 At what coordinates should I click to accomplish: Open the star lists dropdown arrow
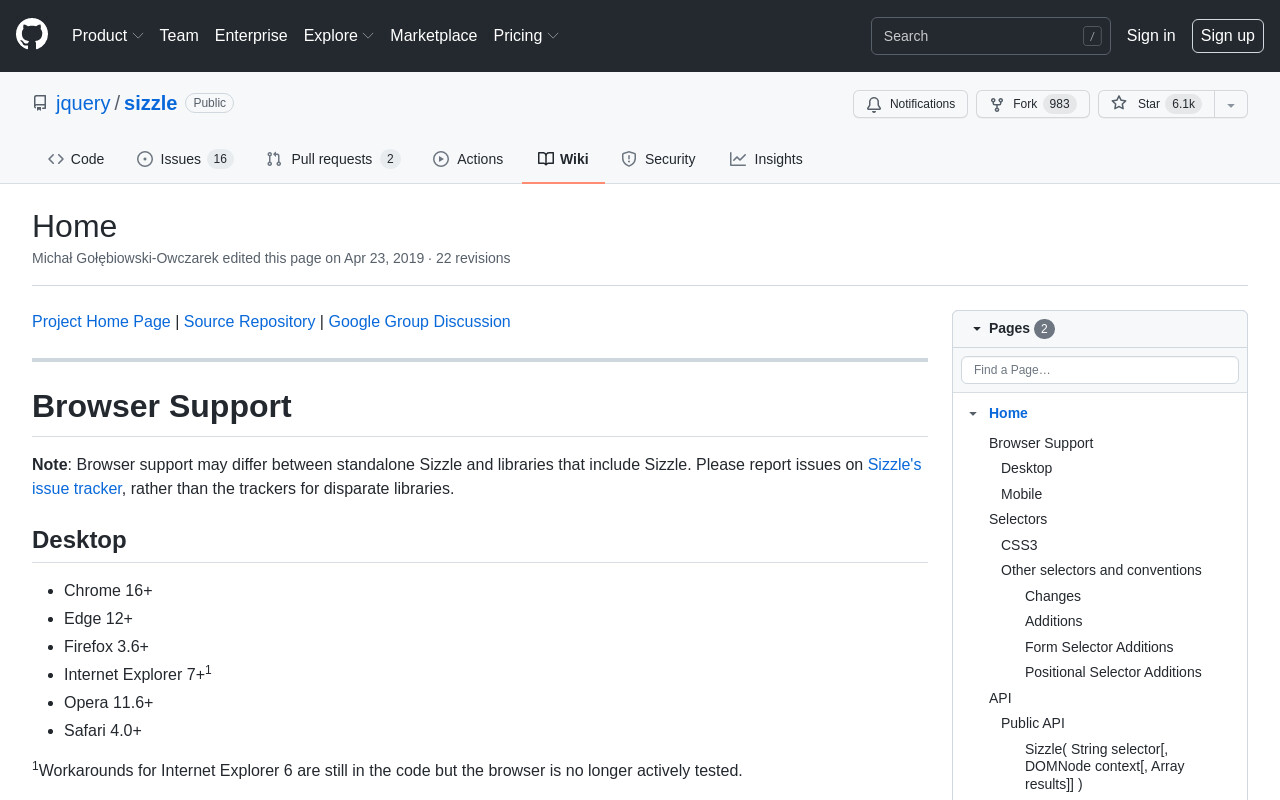(1231, 104)
